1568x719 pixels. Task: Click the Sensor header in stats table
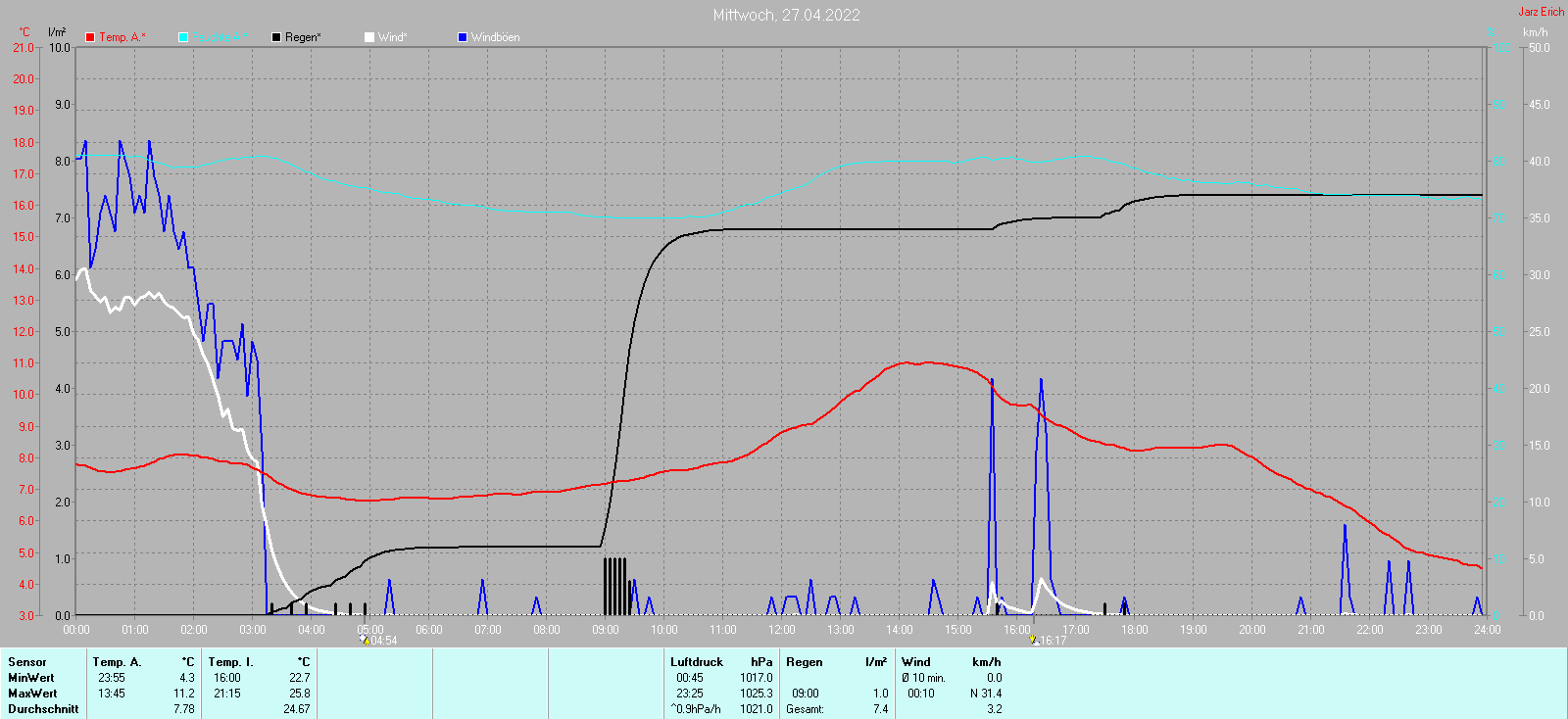[27, 662]
